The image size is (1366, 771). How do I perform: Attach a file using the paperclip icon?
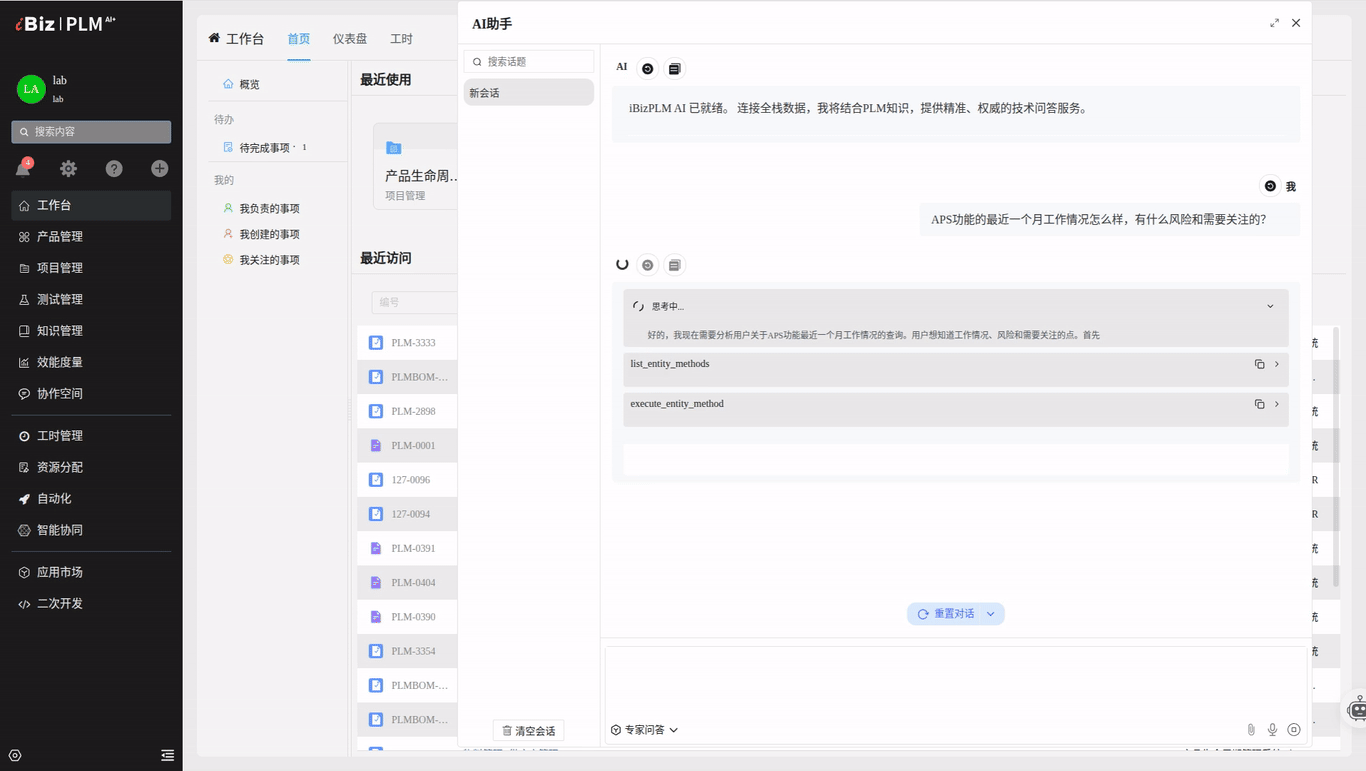coord(1251,729)
